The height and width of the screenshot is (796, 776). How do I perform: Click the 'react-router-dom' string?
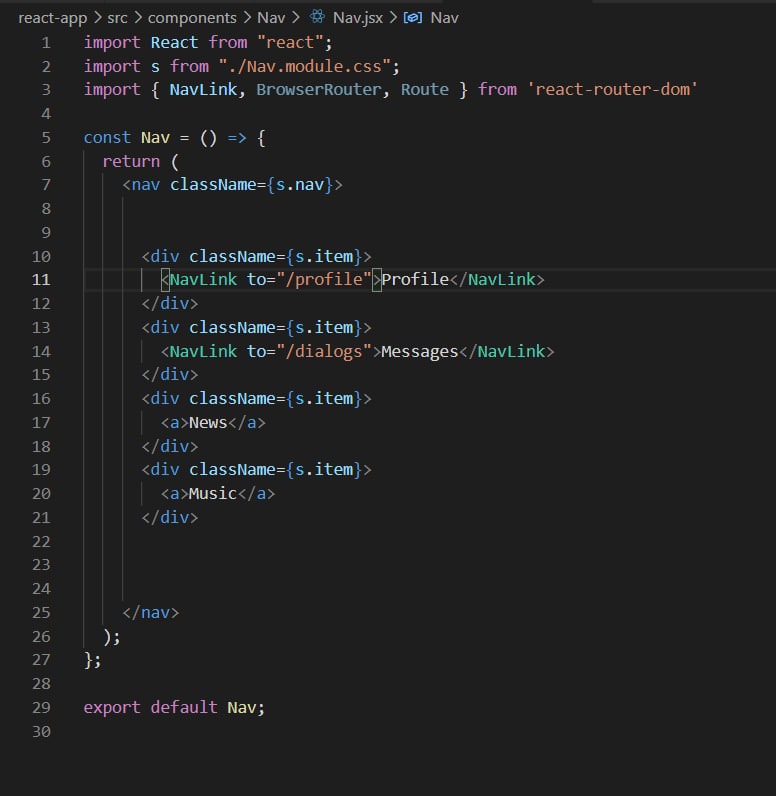click(613, 90)
